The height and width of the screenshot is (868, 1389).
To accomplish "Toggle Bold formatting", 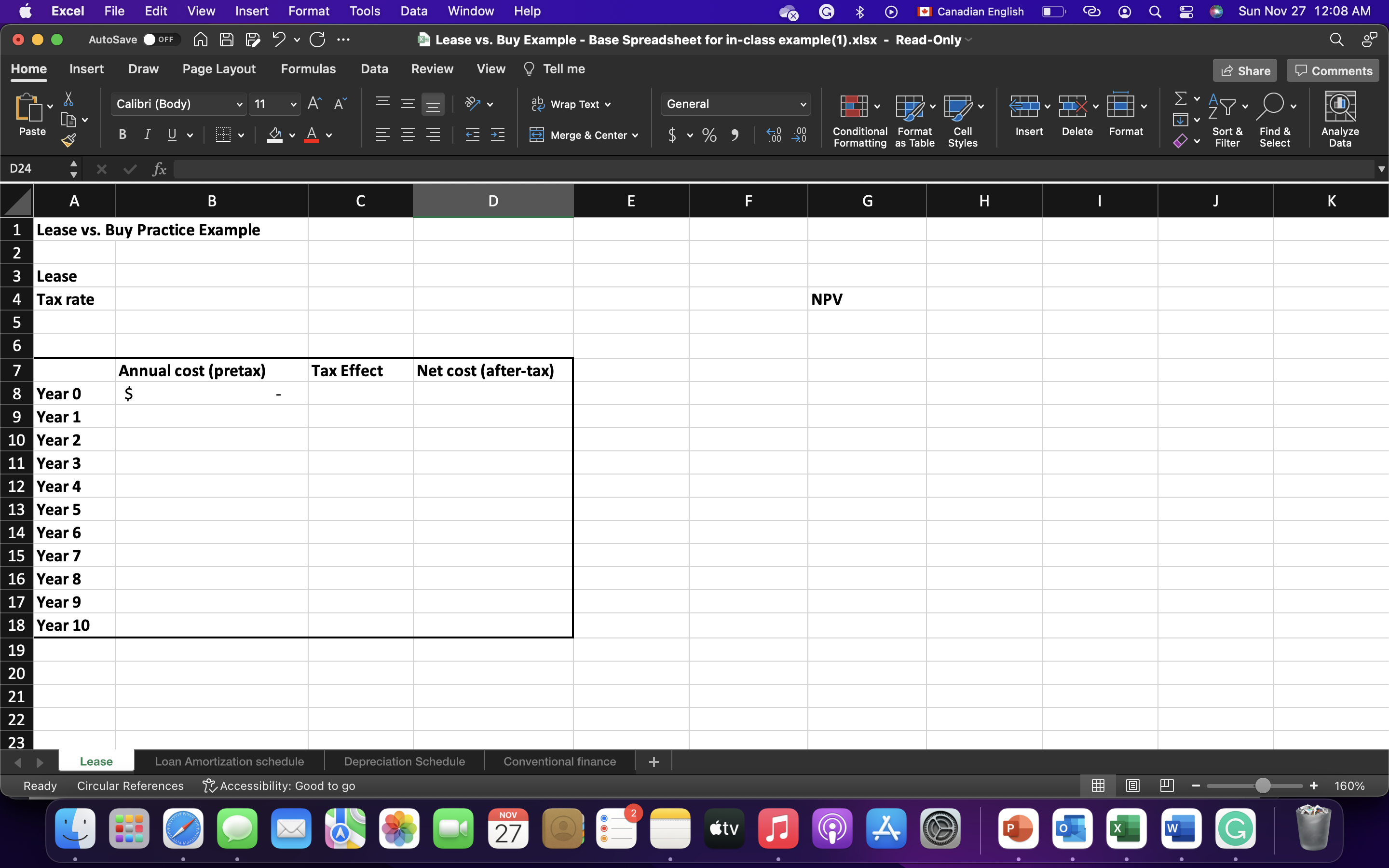I will pyautogui.click(x=122, y=136).
